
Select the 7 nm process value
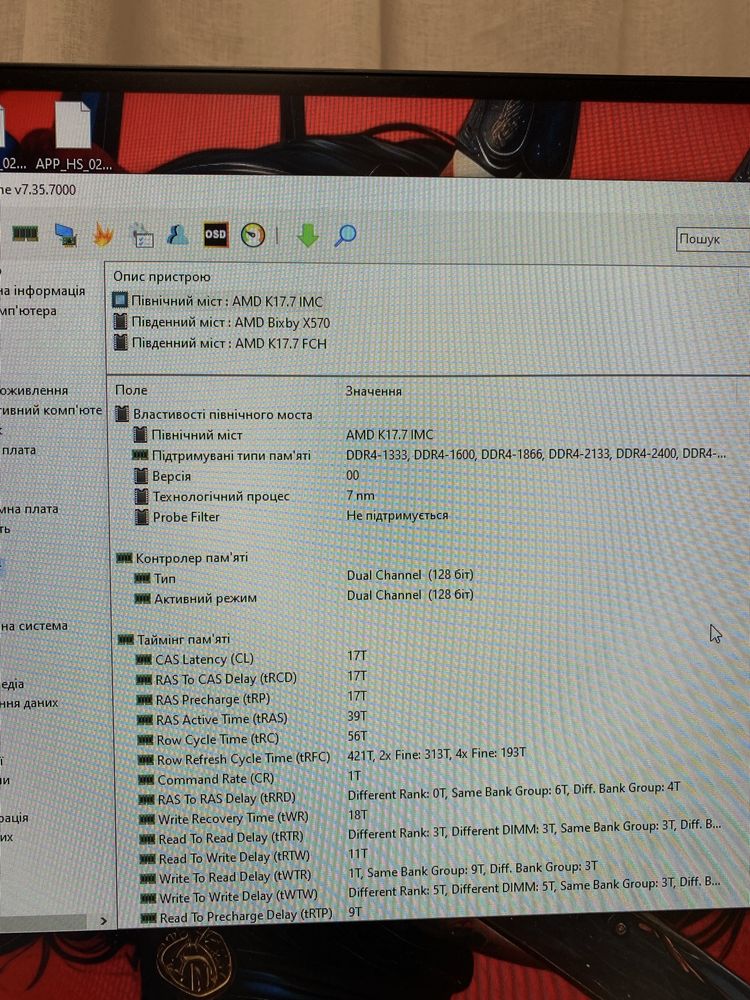(x=360, y=495)
